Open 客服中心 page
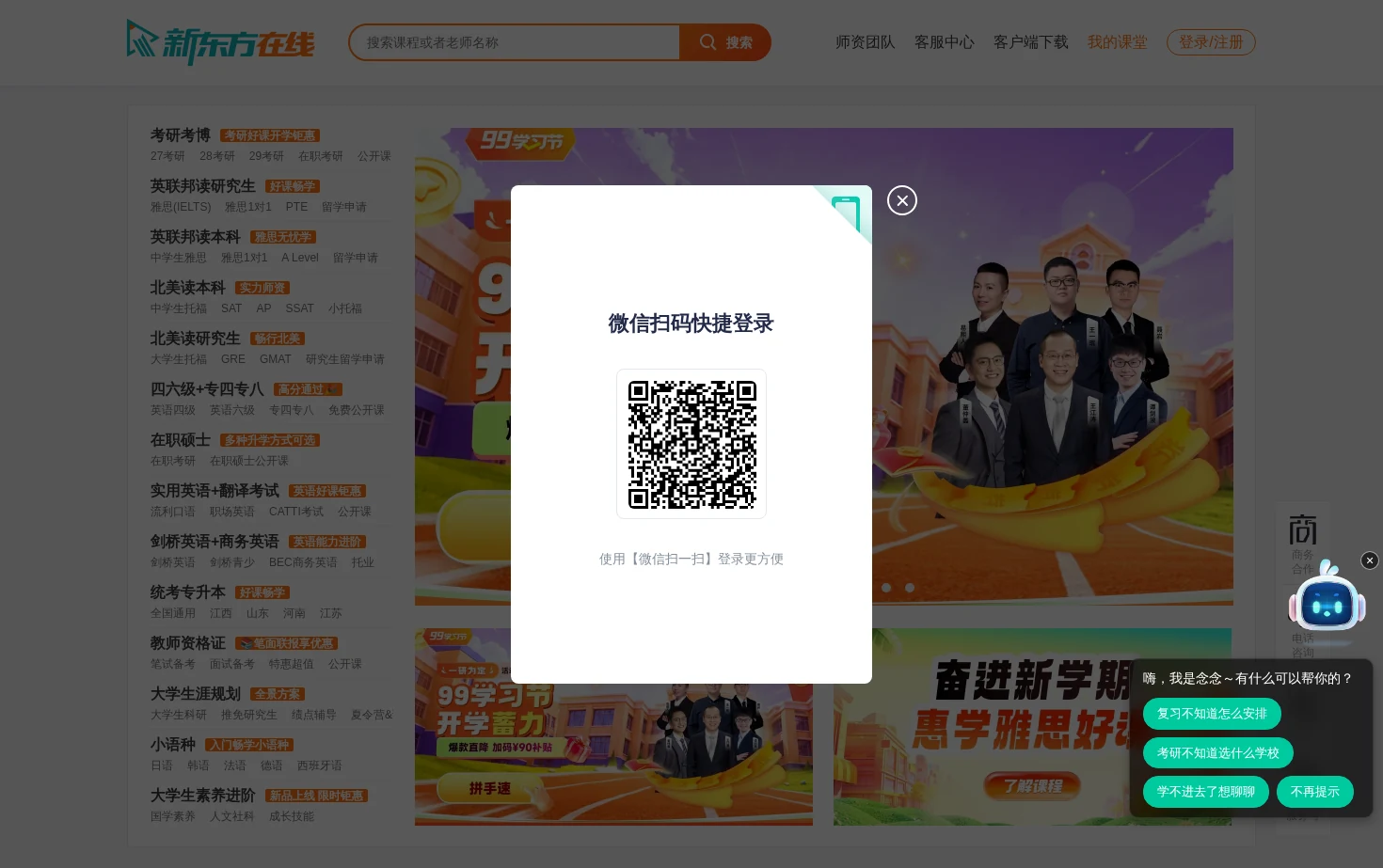Screen dimensions: 1383x868 [945, 42]
